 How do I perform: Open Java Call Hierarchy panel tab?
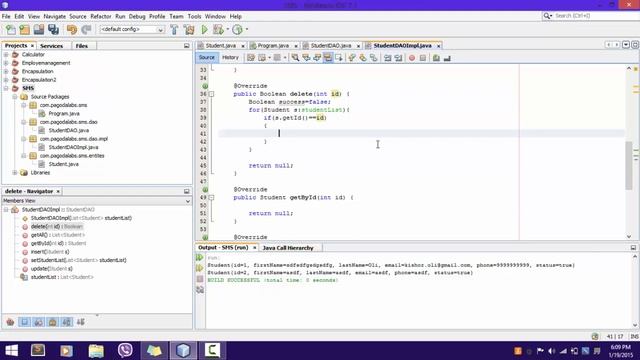288,248
